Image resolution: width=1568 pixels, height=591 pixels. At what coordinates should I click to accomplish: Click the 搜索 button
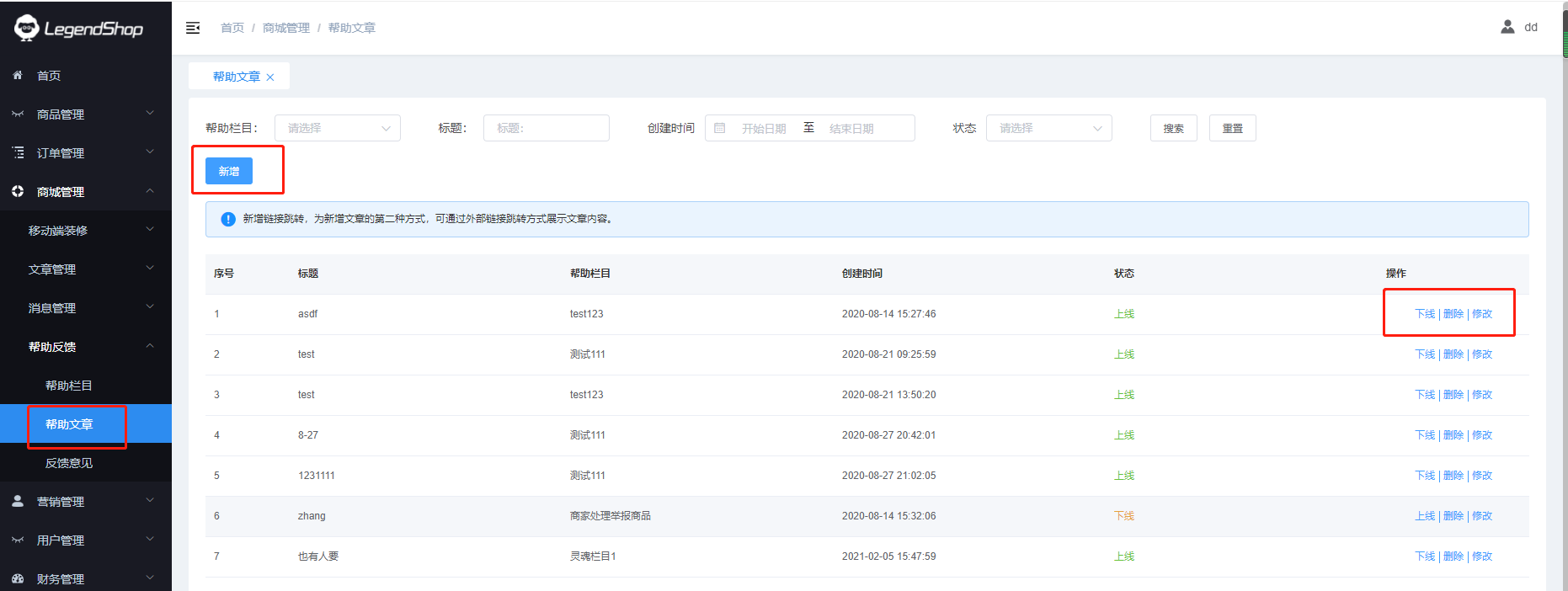point(1173,128)
